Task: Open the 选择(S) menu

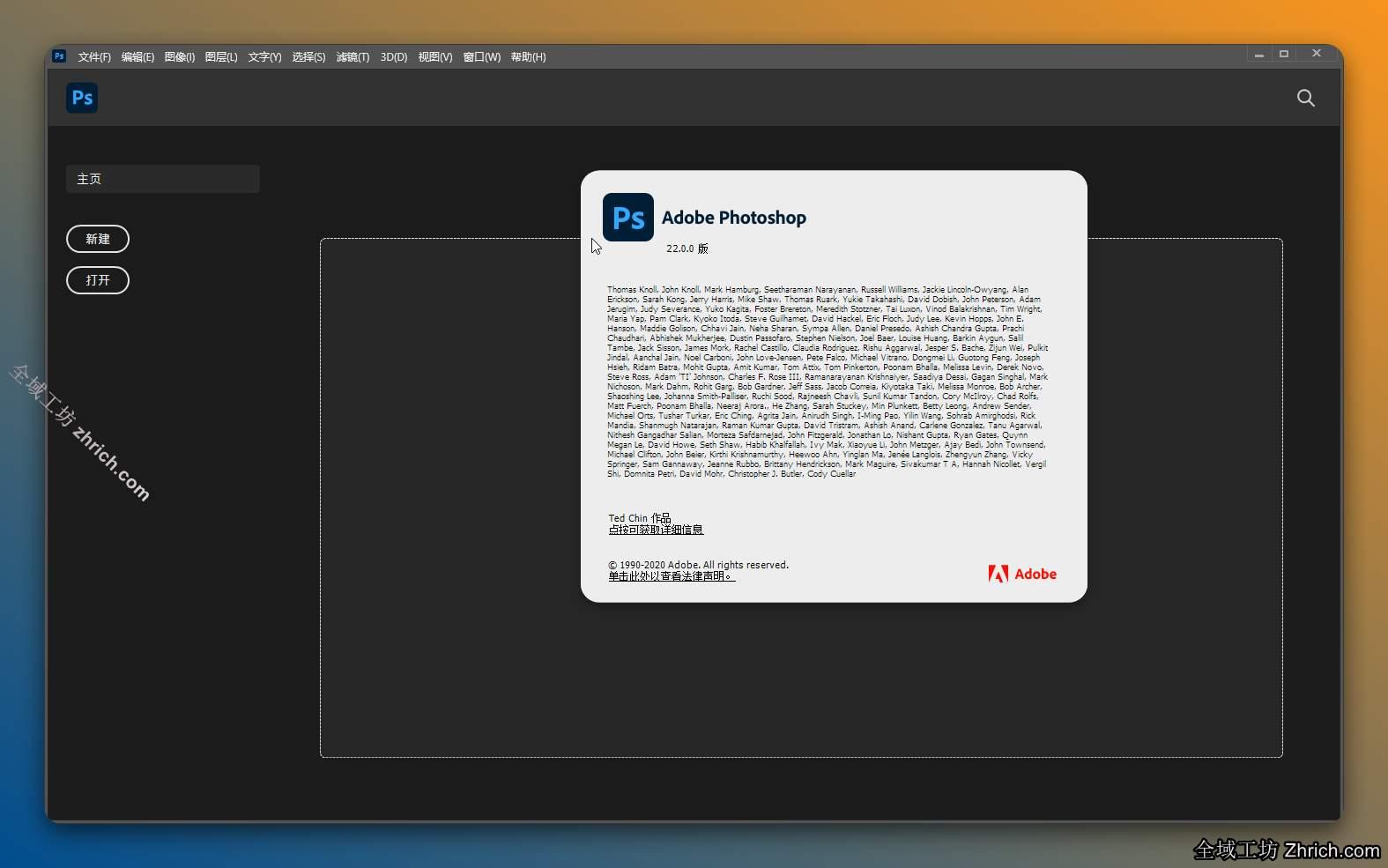Action: click(x=308, y=57)
